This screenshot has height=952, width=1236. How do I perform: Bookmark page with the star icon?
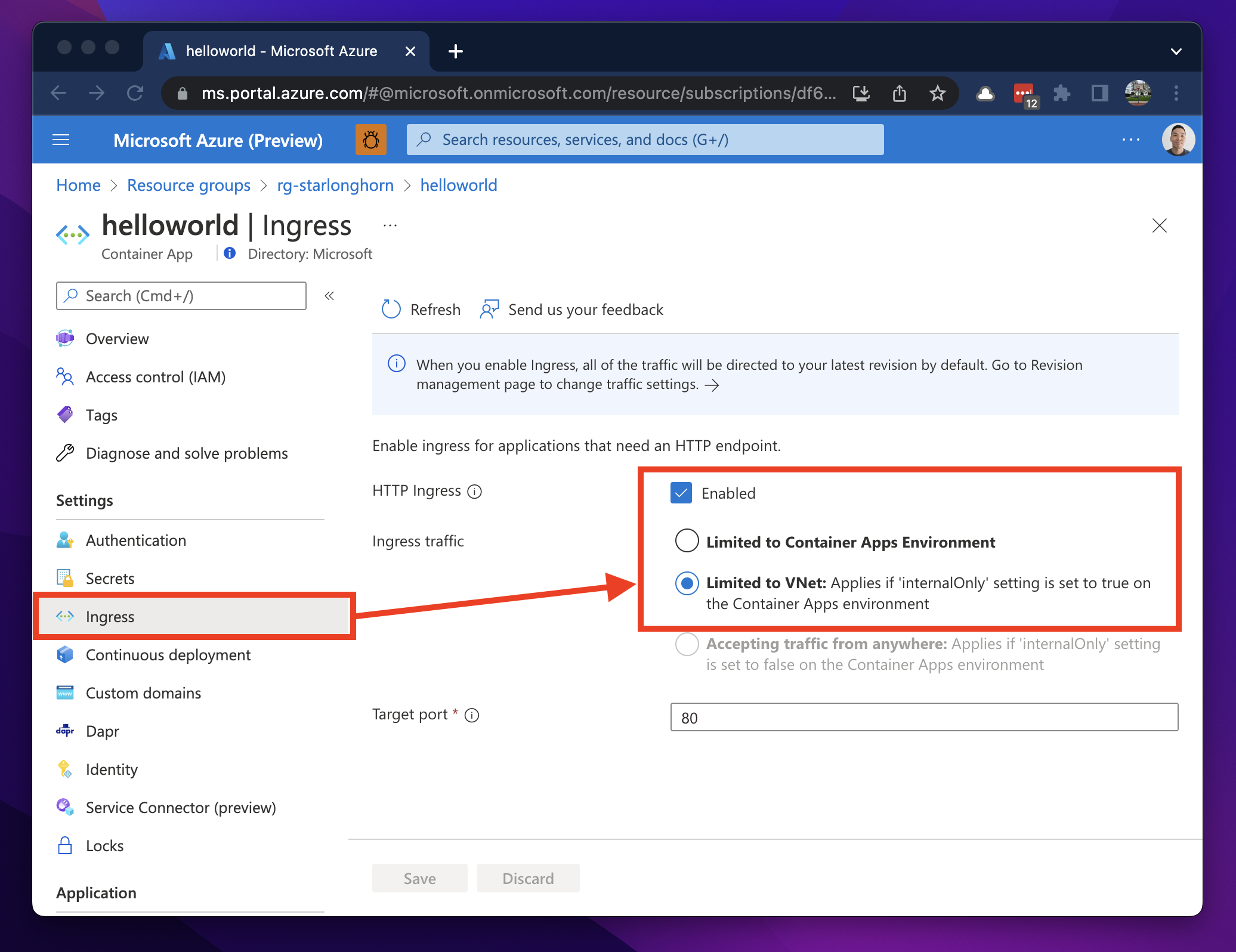937,93
